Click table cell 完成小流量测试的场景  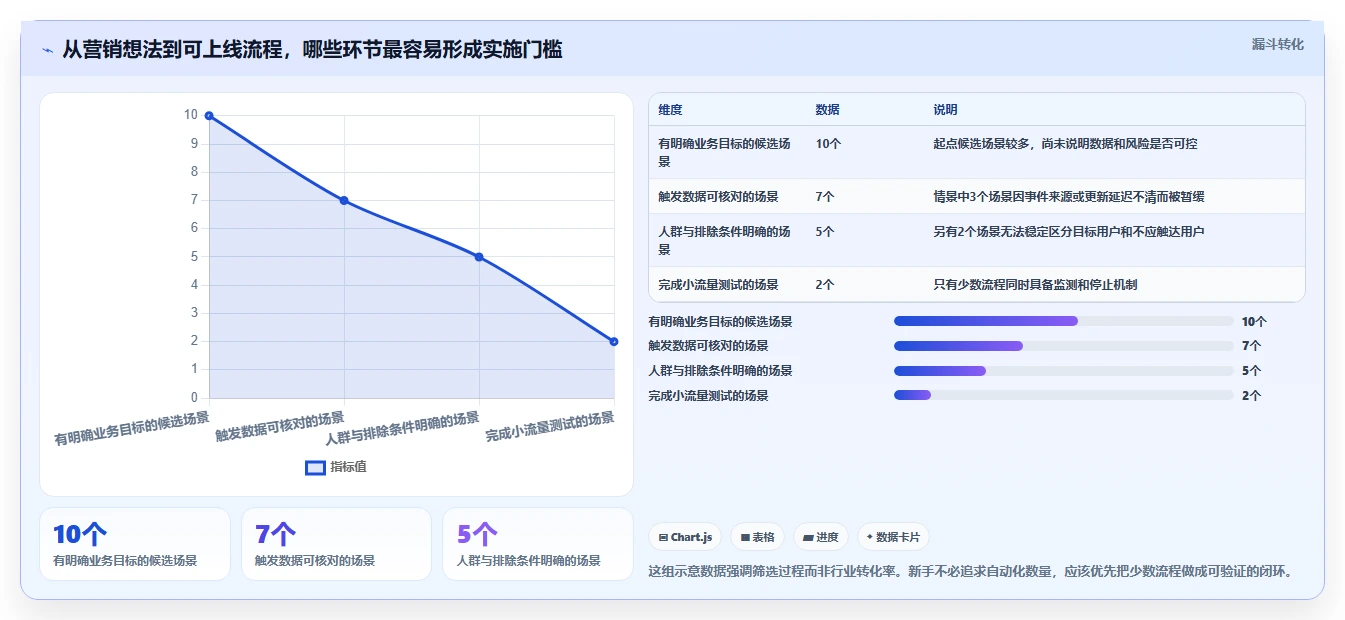[x=718, y=285]
